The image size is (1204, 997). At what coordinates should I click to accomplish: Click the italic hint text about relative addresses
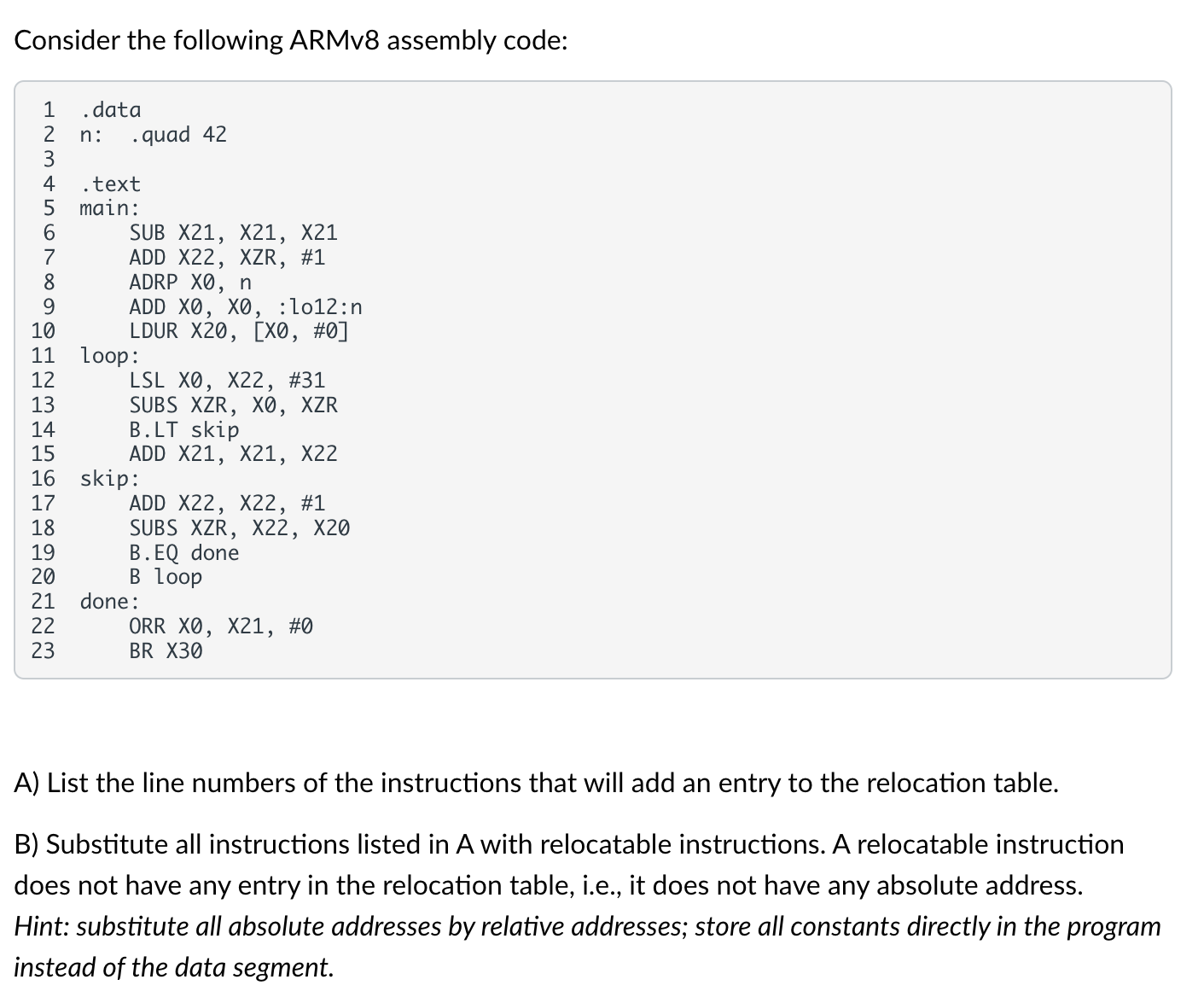588,947
